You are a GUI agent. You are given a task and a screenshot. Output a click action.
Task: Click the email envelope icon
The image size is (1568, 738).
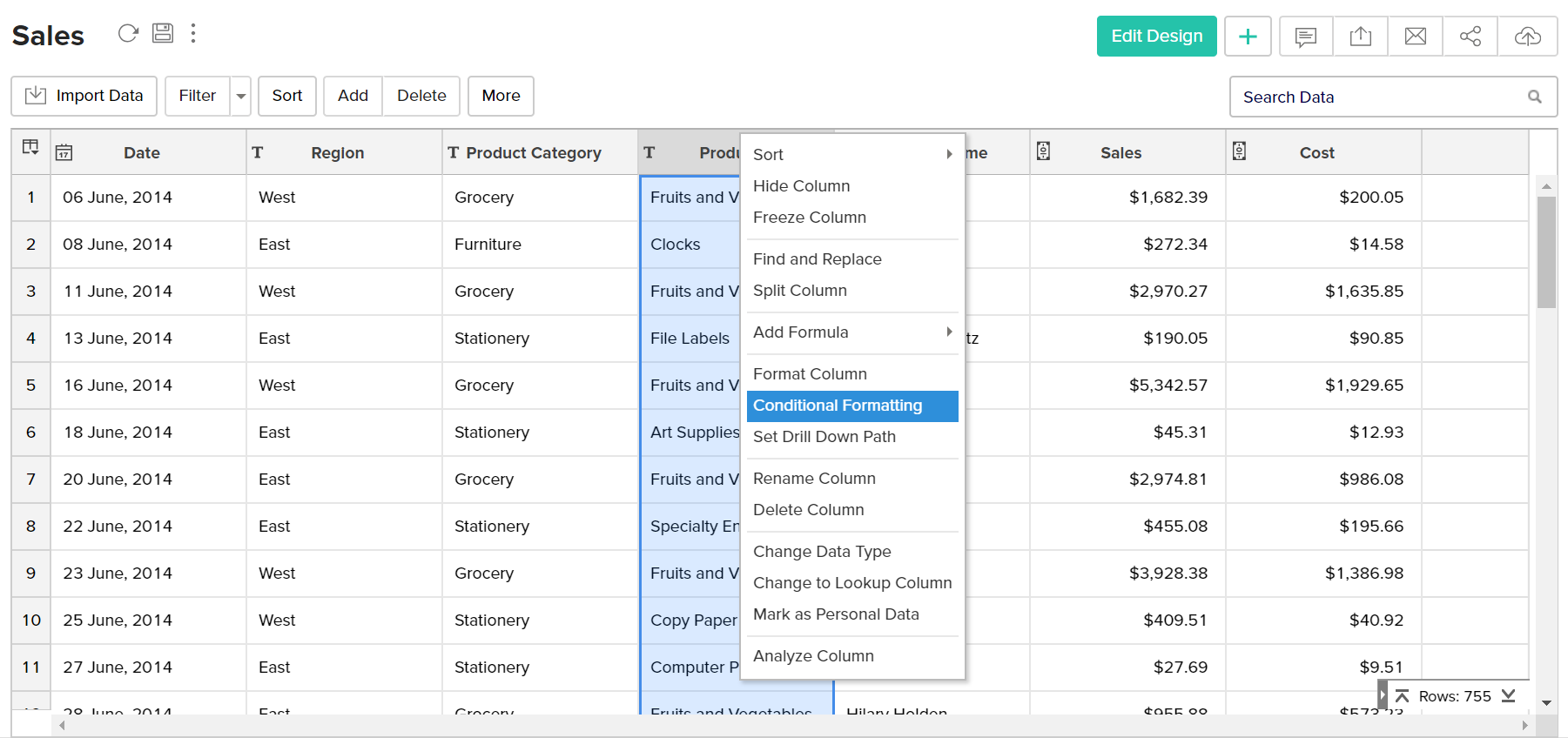click(x=1416, y=37)
